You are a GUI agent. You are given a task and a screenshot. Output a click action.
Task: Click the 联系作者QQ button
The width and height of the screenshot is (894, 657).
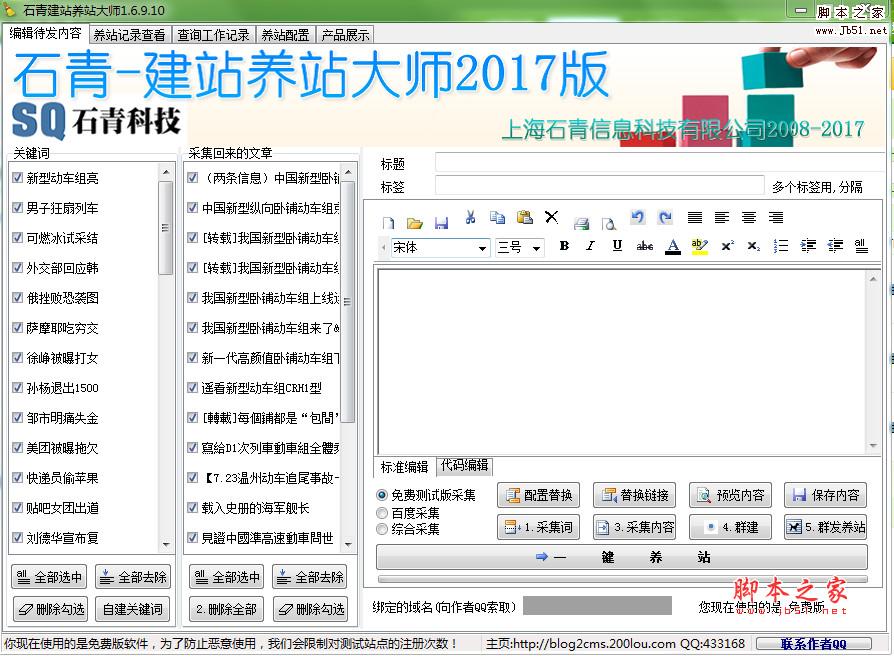(x=813, y=644)
